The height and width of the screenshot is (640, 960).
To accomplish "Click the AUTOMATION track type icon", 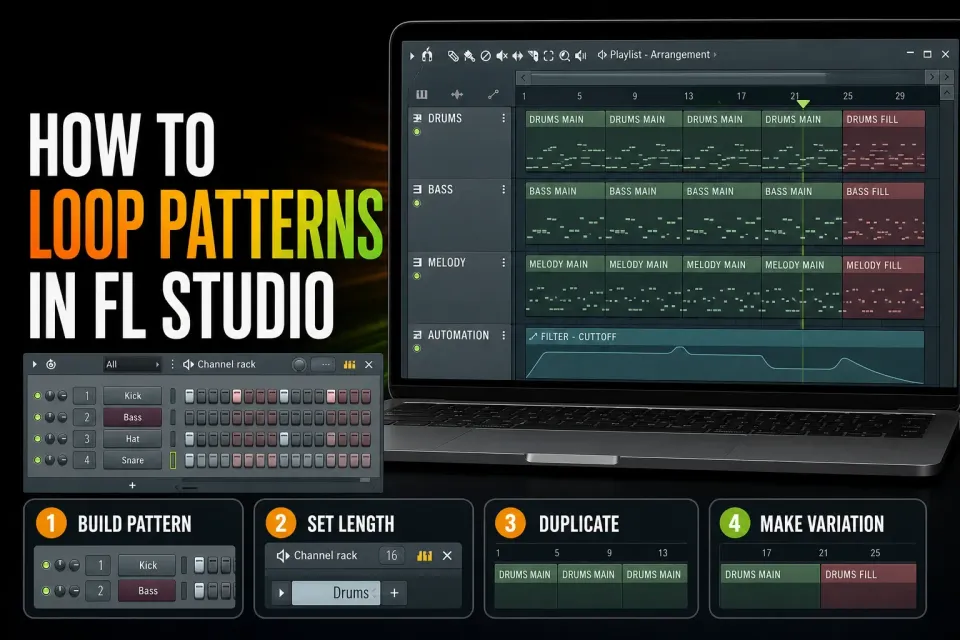I will 418,335.
